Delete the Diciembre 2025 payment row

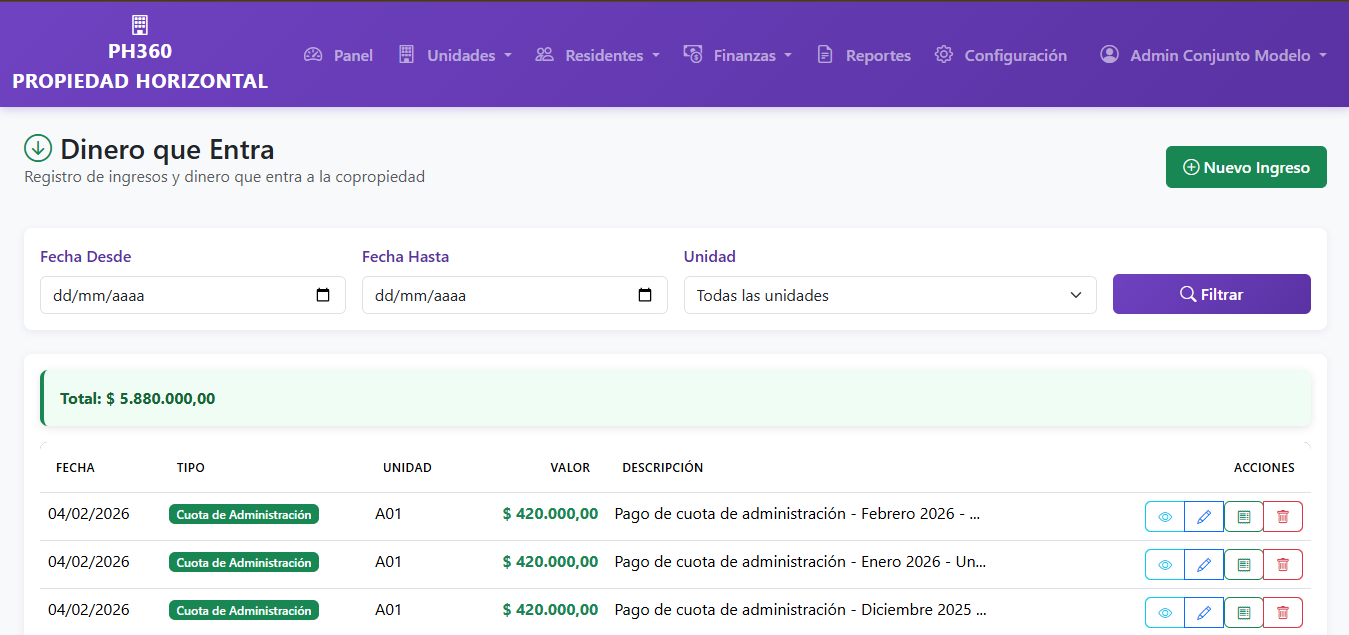1283,613
